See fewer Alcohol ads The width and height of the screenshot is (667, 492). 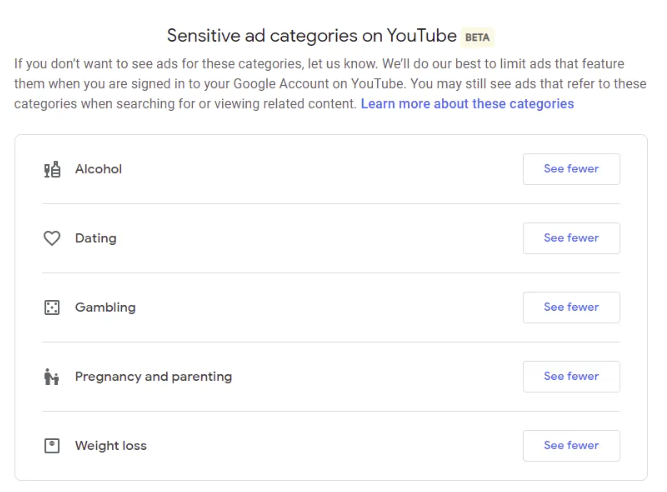click(571, 169)
